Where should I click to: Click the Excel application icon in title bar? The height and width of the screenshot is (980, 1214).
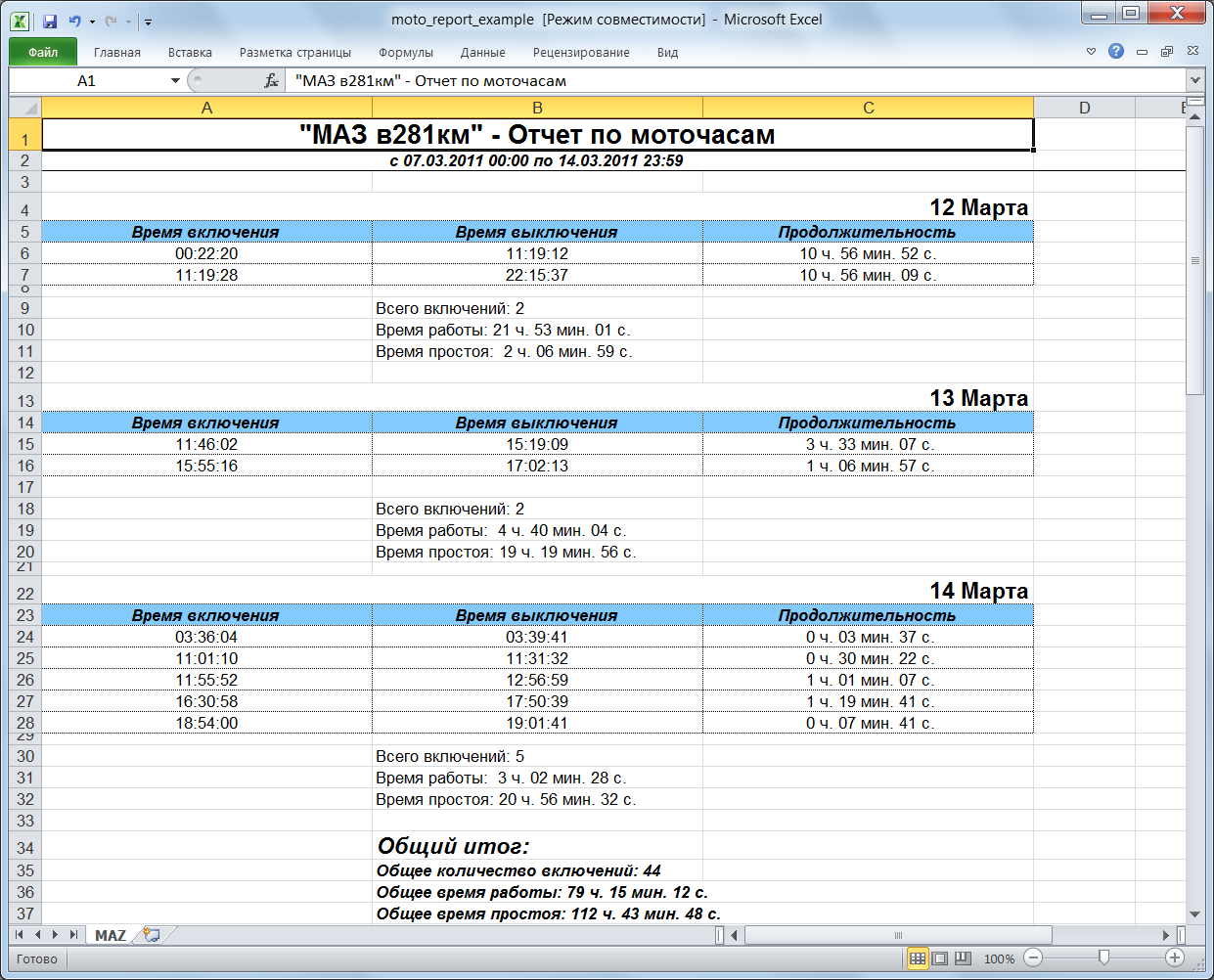[20, 21]
